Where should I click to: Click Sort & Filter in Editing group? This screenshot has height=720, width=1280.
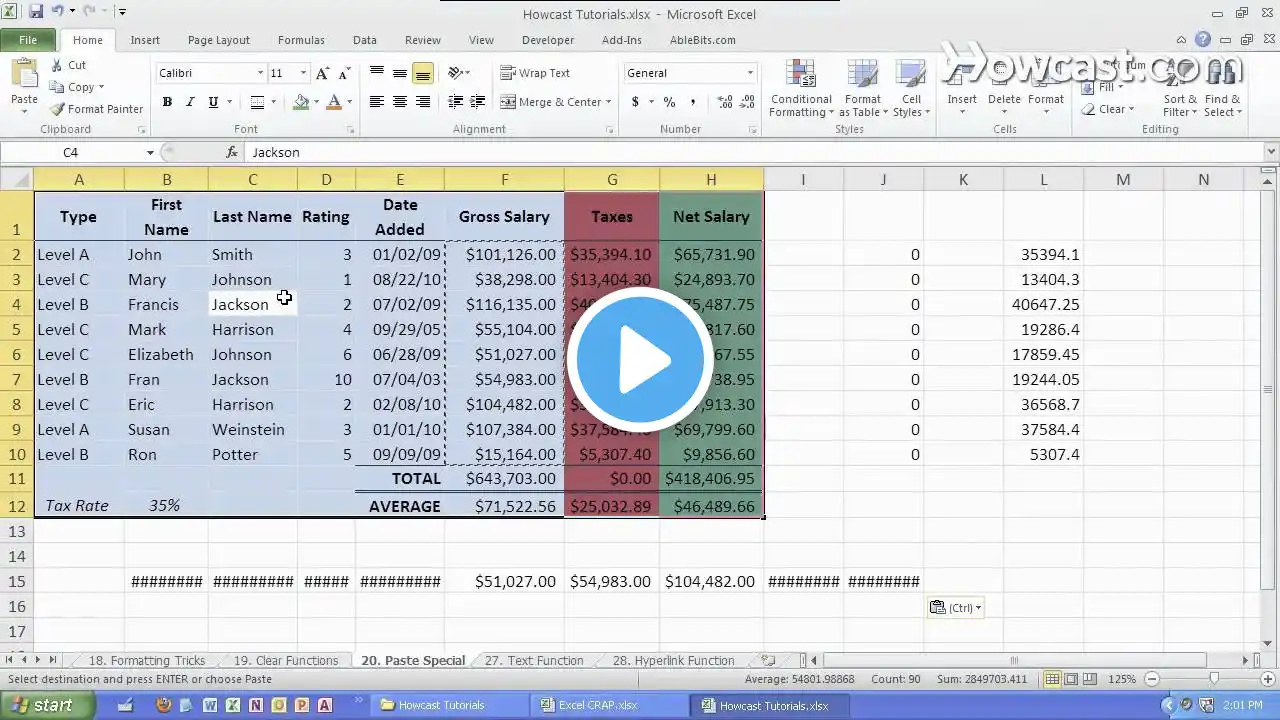tap(1180, 89)
